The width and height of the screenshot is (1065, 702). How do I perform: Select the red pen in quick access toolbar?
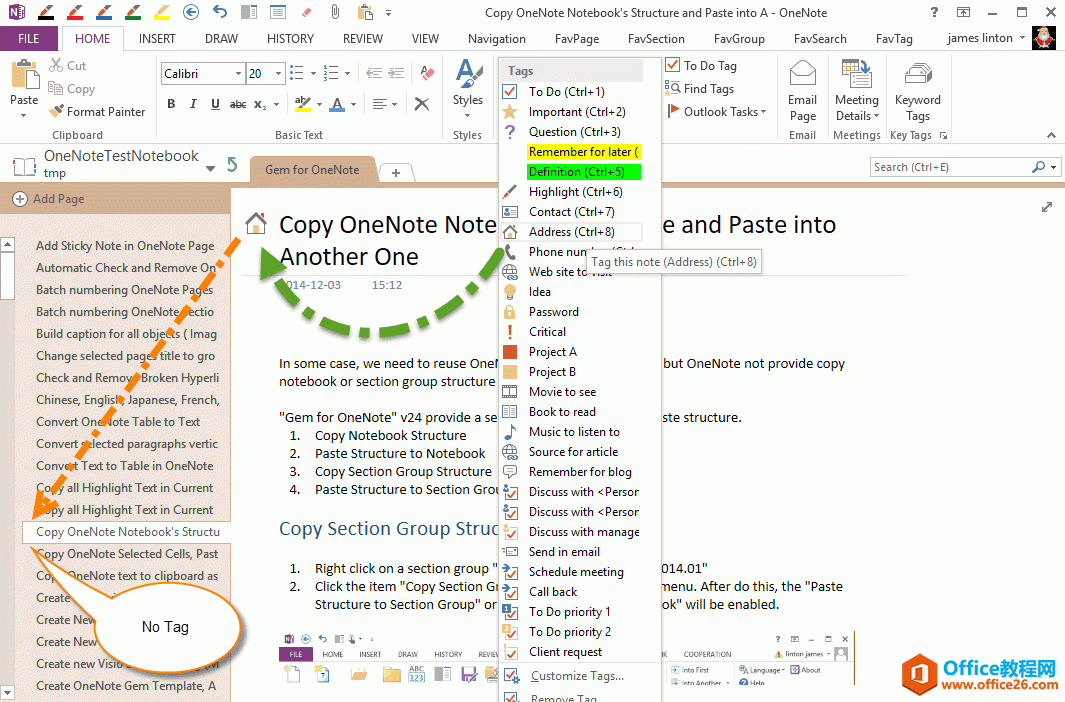click(x=75, y=12)
